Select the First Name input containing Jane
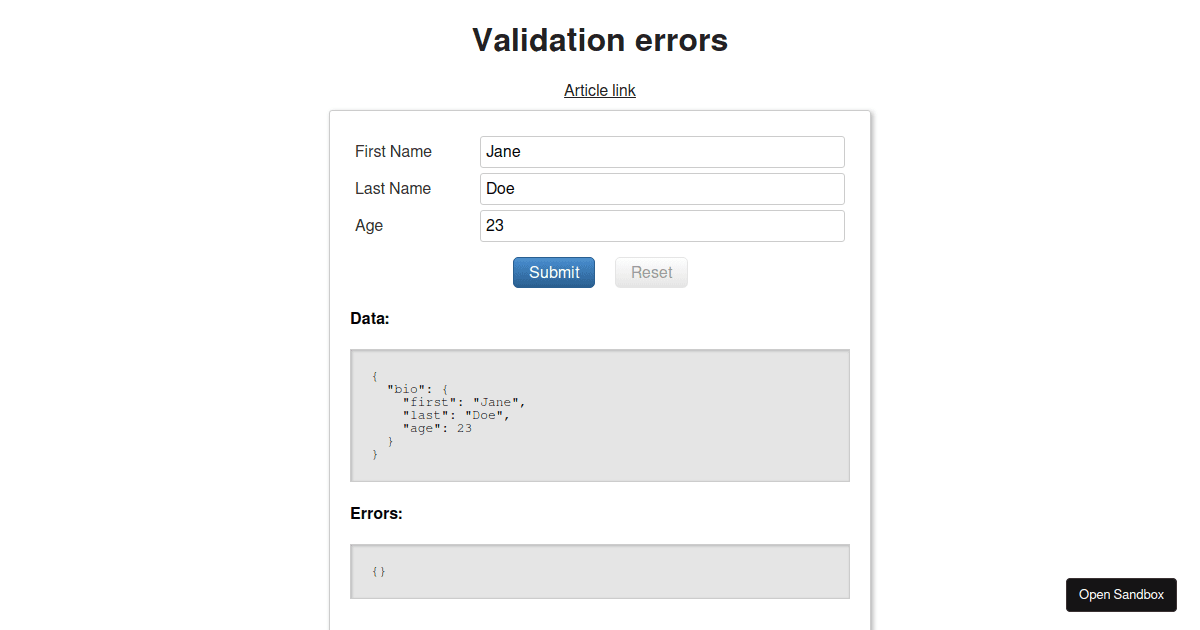Viewport: 1200px width, 630px height. [661, 151]
